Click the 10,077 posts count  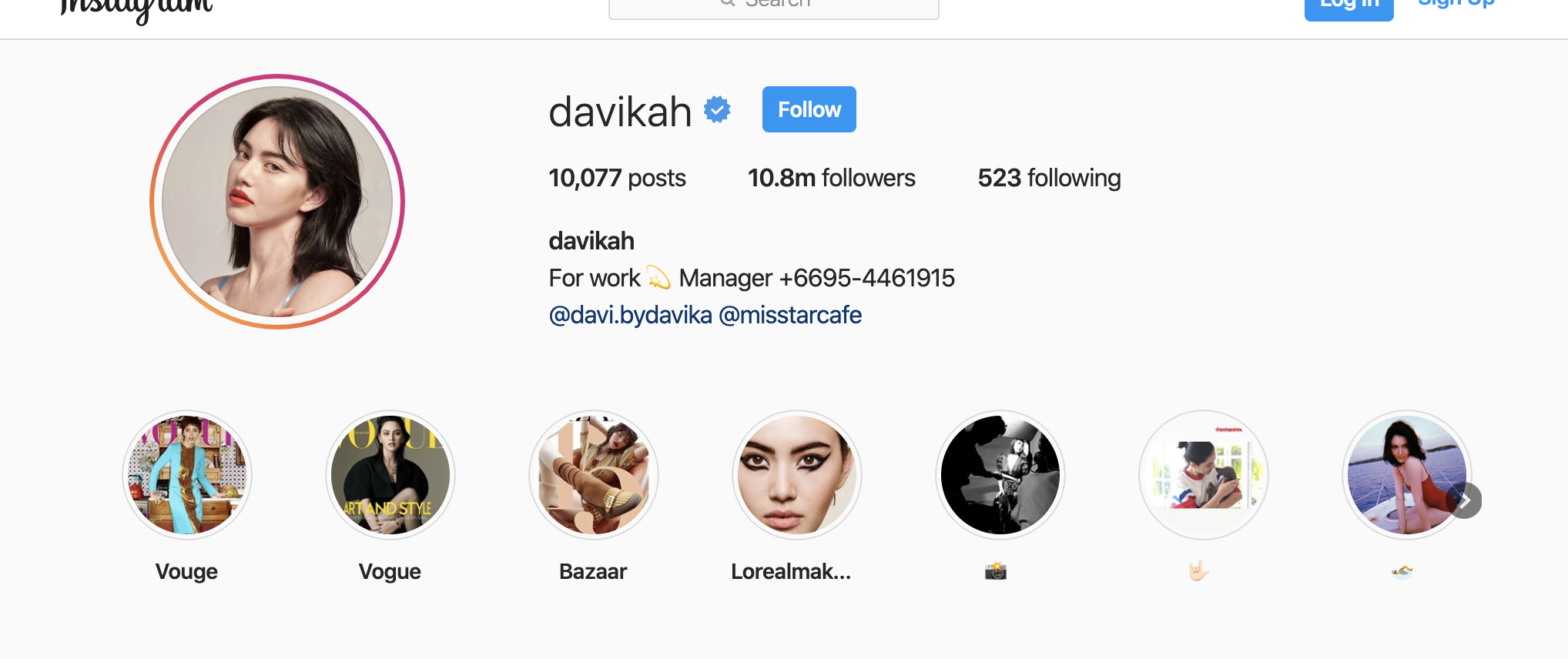click(618, 178)
